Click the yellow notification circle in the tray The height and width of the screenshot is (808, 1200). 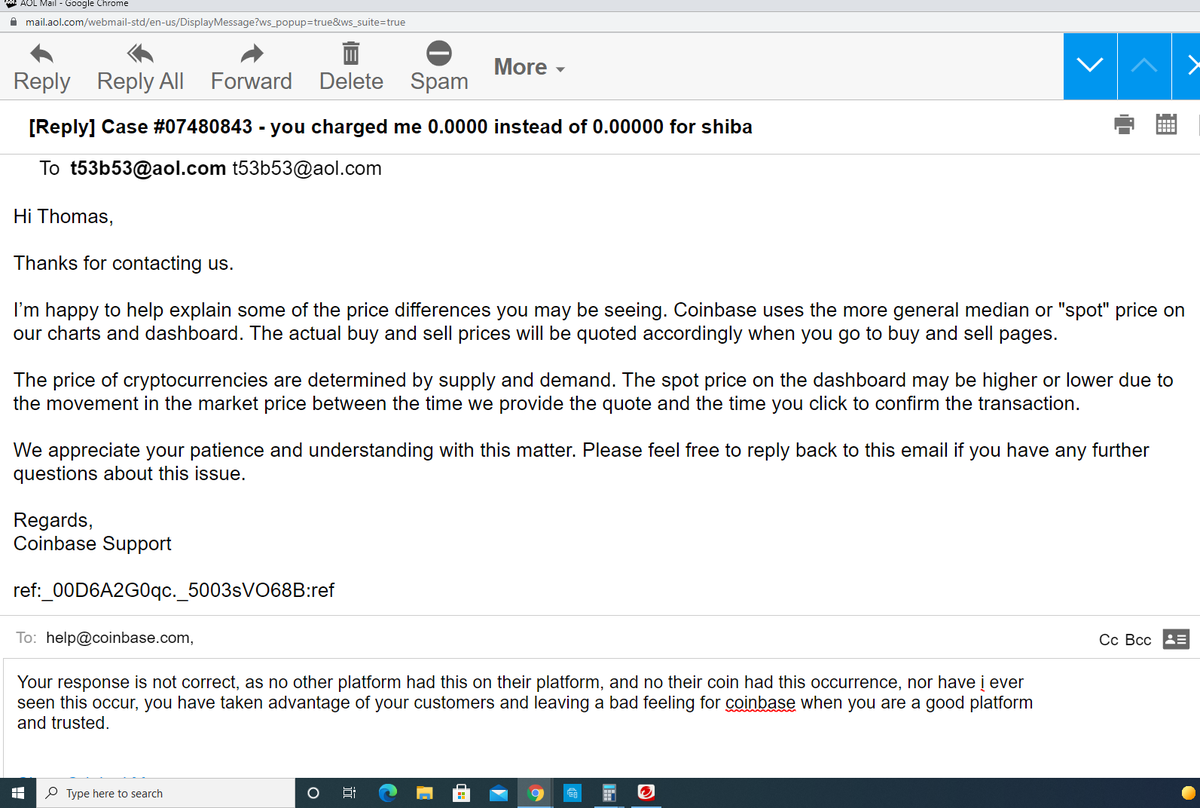pos(1189,793)
